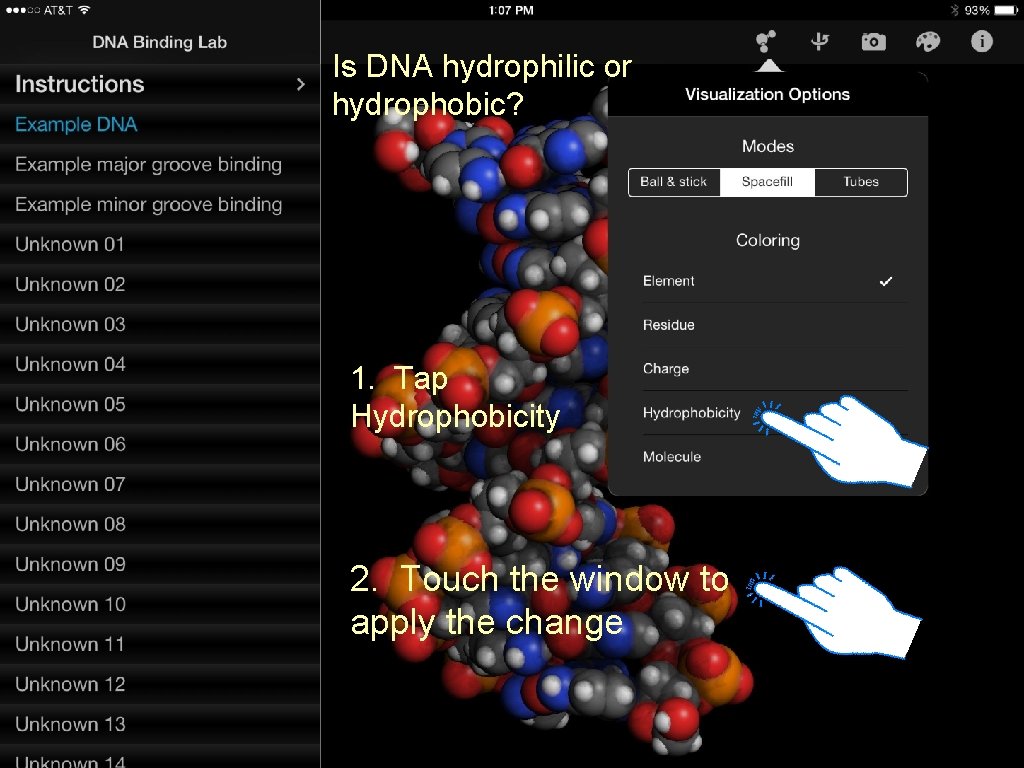Click the anchor-shaped reset view icon

tap(820, 42)
